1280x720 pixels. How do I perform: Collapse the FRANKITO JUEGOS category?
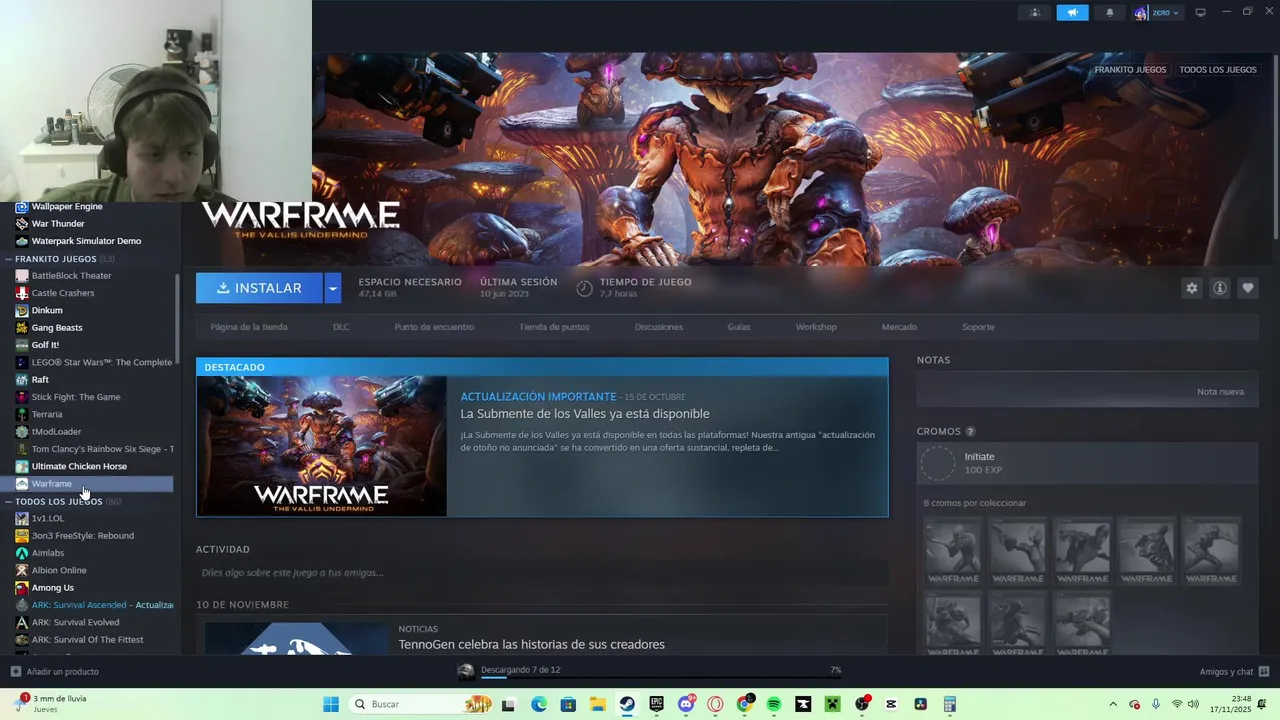click(x=9, y=259)
